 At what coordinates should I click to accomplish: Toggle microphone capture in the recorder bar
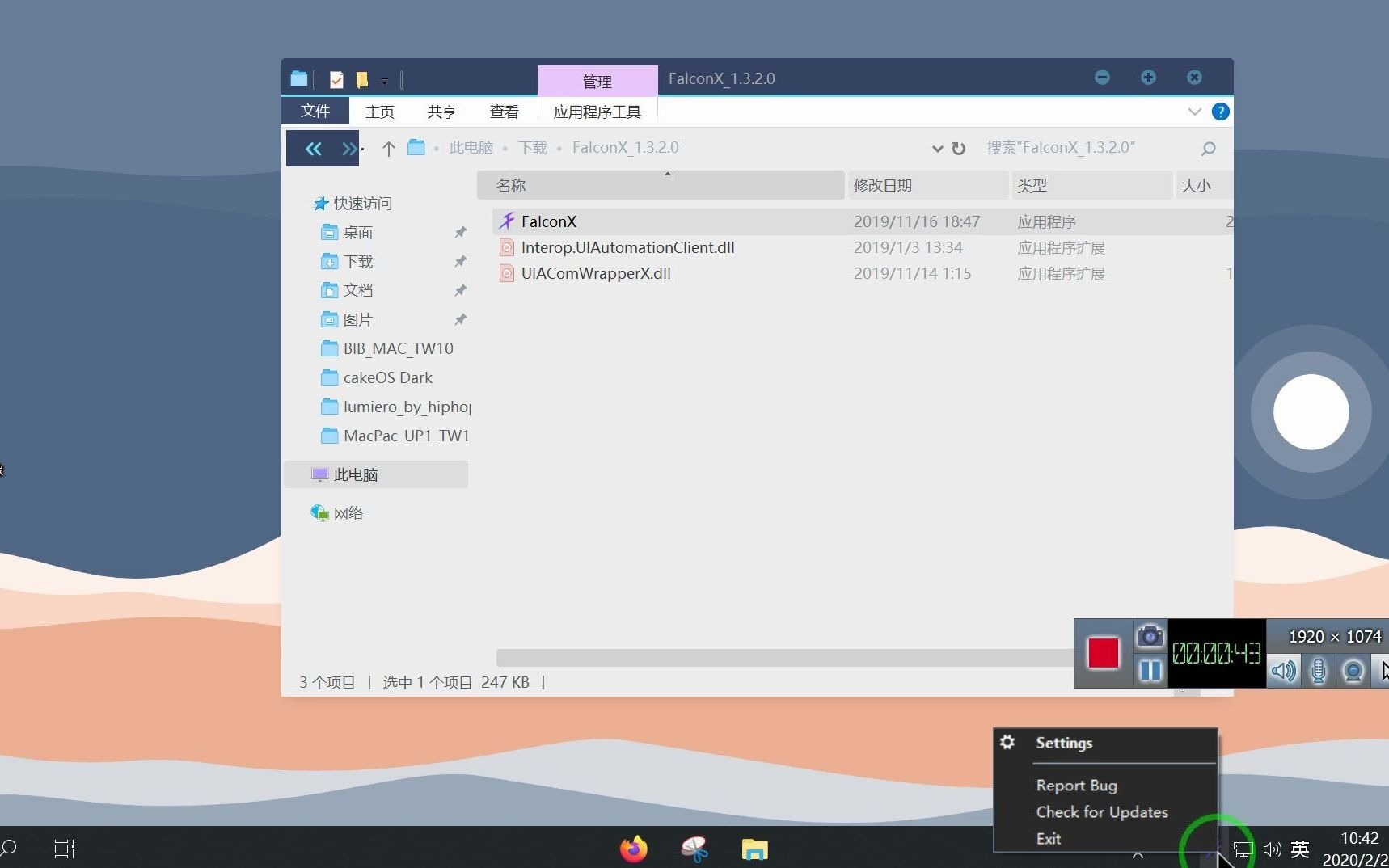[x=1318, y=671]
